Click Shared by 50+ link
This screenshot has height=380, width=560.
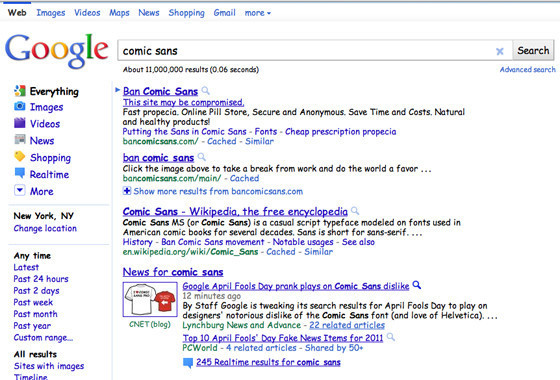tap(334, 348)
